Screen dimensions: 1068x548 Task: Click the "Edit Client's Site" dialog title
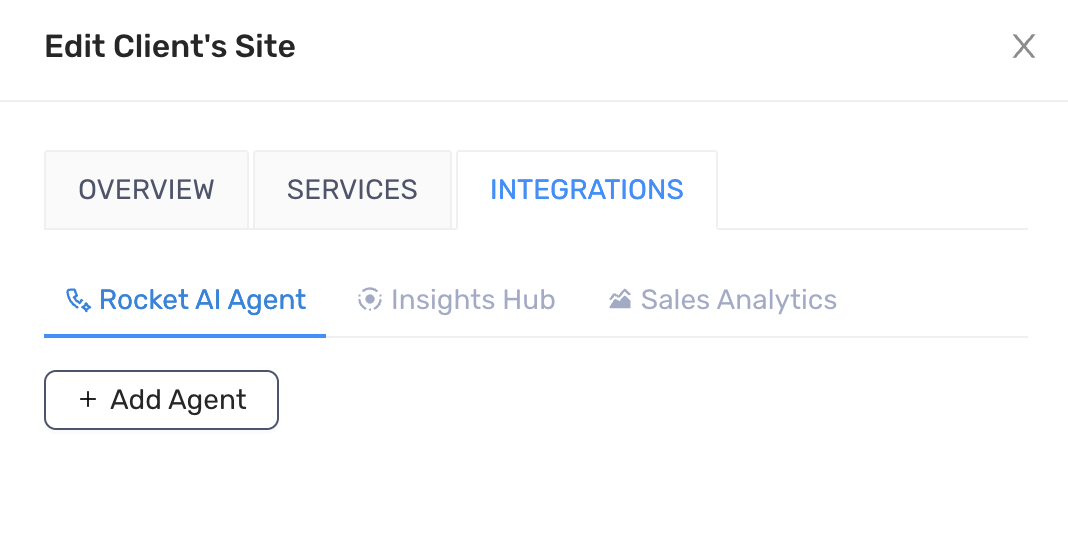(x=170, y=46)
